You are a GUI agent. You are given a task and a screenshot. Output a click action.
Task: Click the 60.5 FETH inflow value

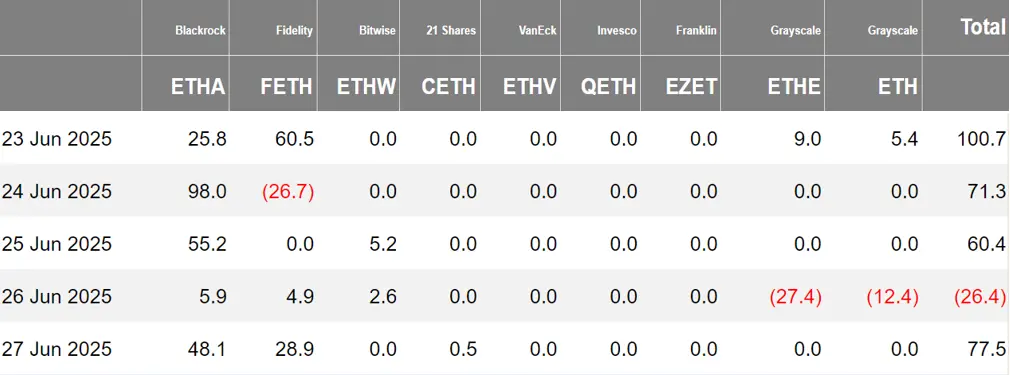(294, 139)
